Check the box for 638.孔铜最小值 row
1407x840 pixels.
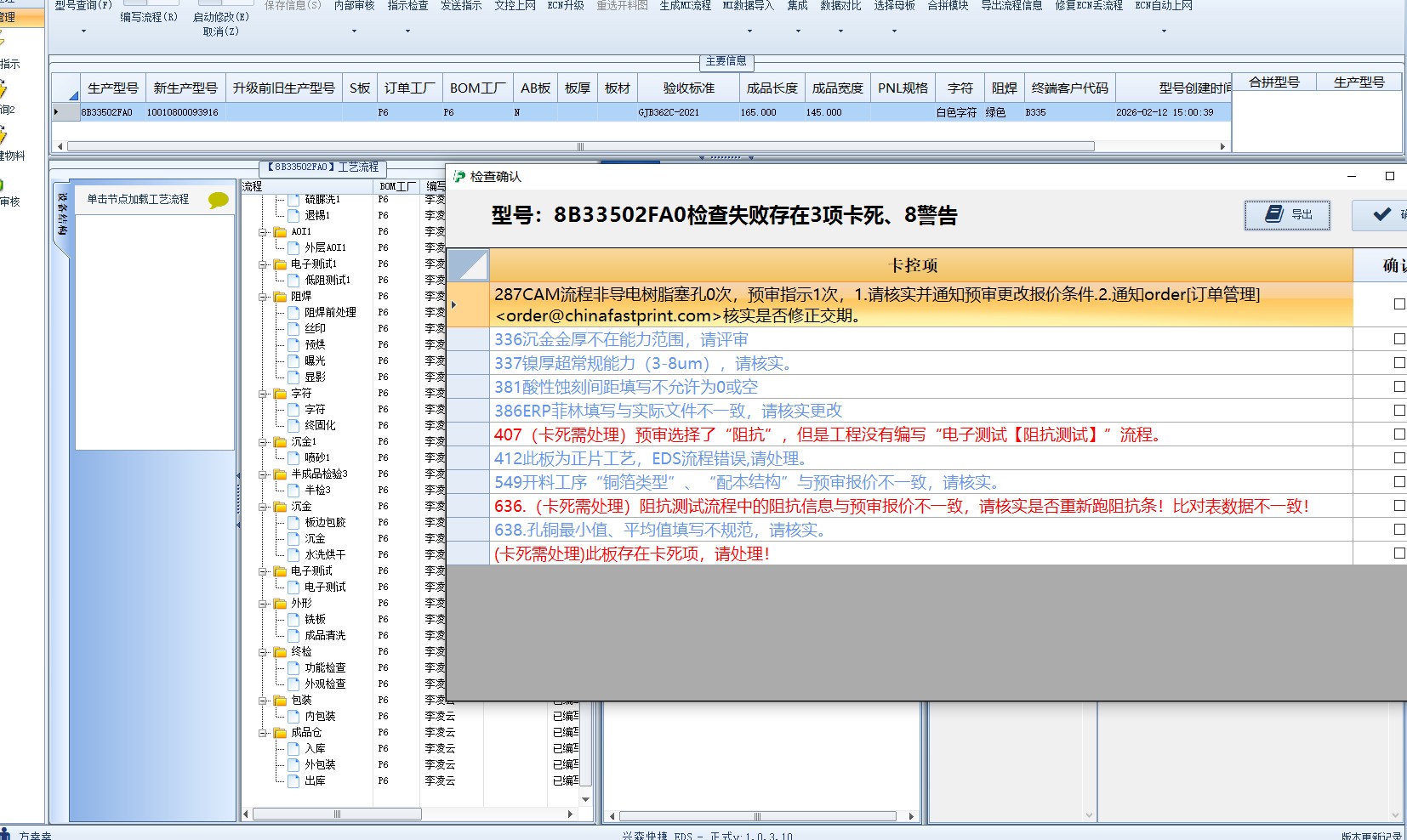coord(1399,529)
